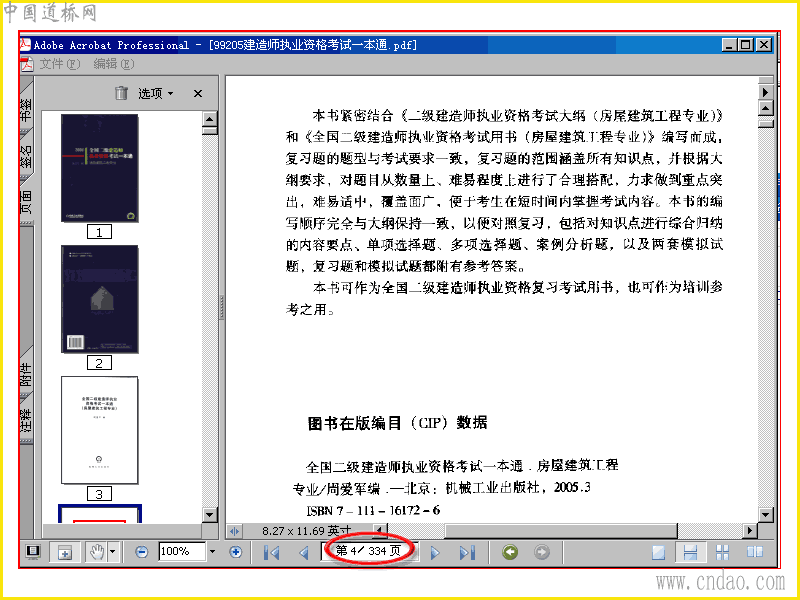Open the 编辑 edit menu
The width and height of the screenshot is (800, 600).
click(114, 64)
